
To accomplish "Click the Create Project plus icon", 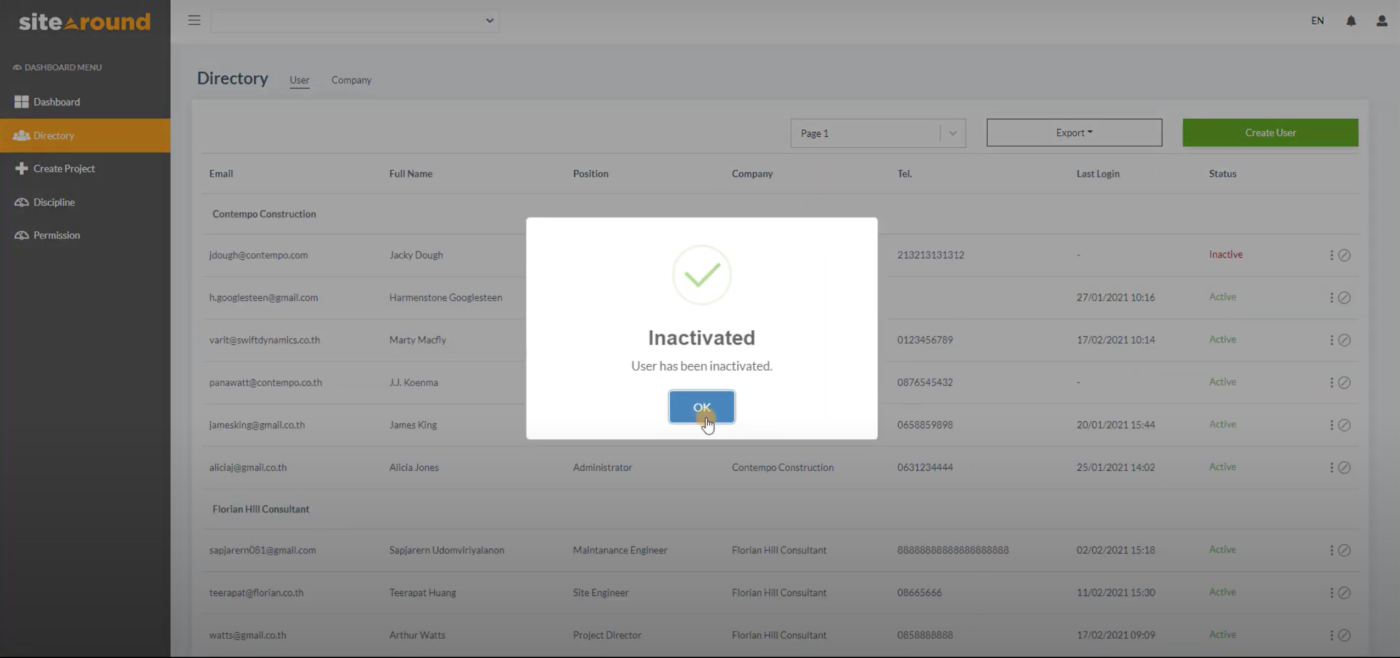I will (x=19, y=168).
